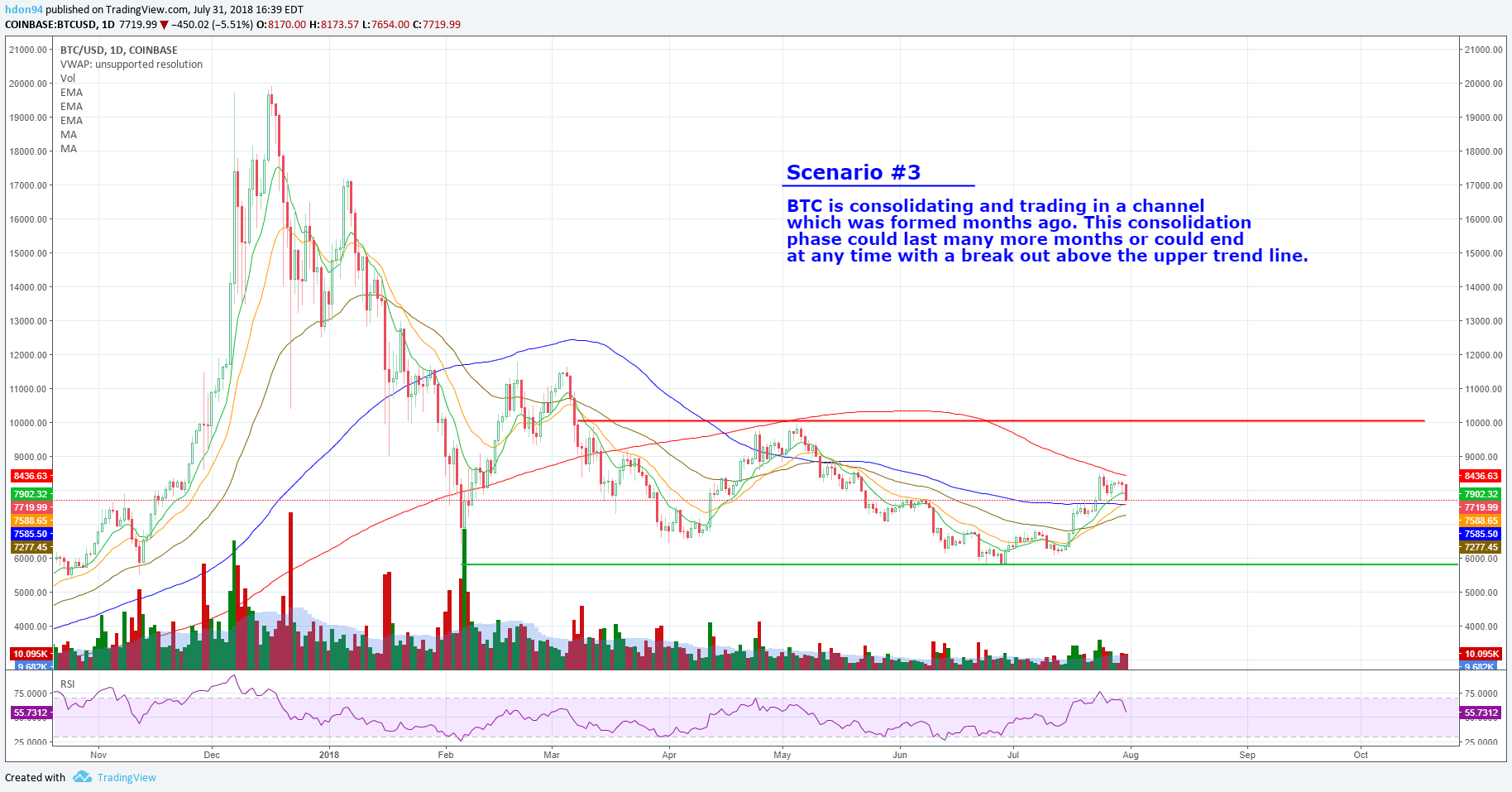The height and width of the screenshot is (792, 1512).
Task: Click the 7902.32 green label on left scale
Action: [31, 494]
